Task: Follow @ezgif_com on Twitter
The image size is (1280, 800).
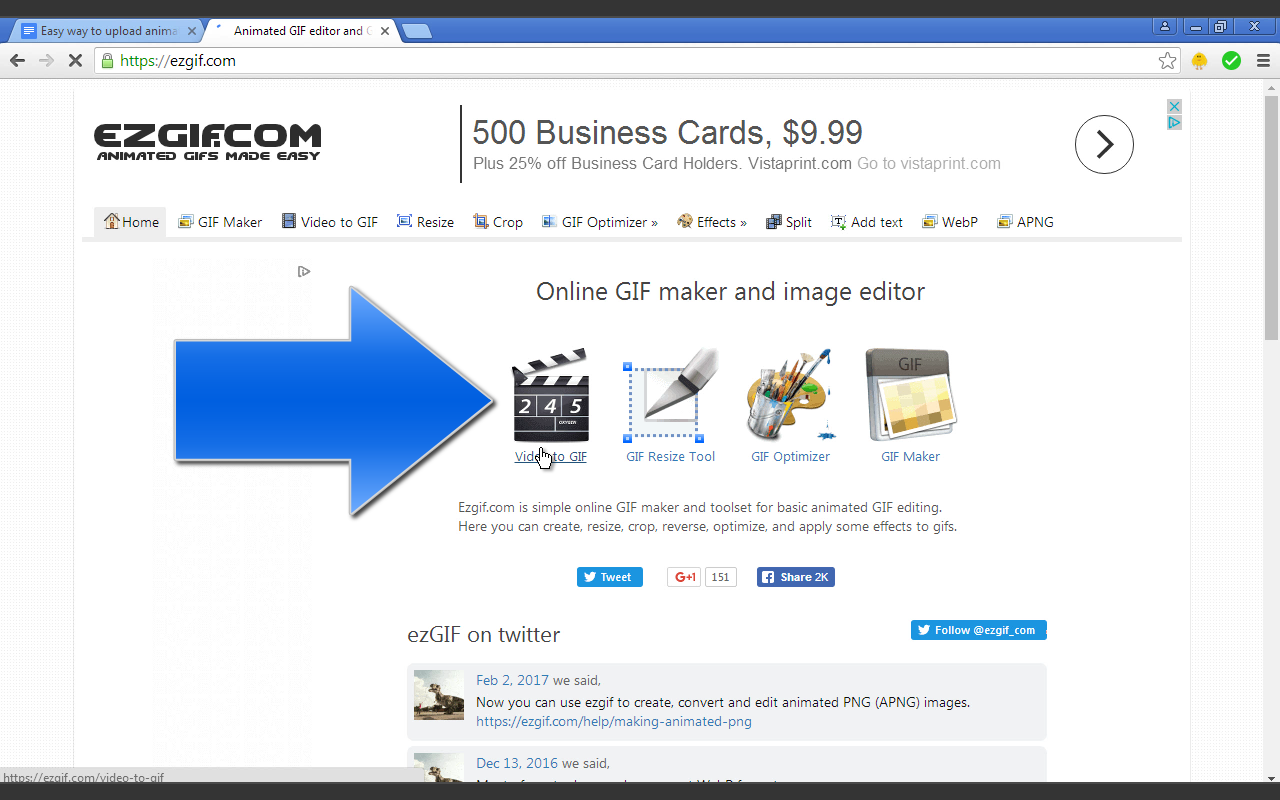Action: [x=978, y=630]
